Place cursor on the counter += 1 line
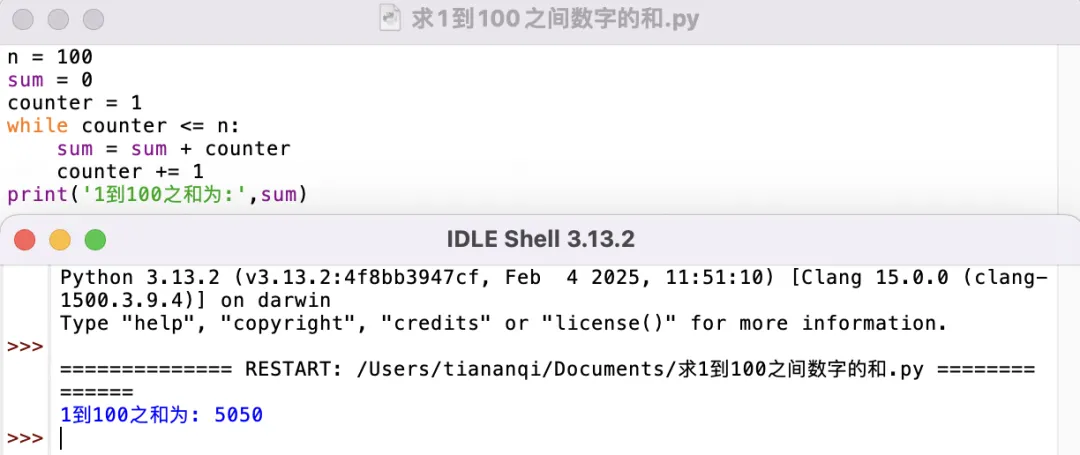This screenshot has height=455, width=1080. tap(129, 172)
